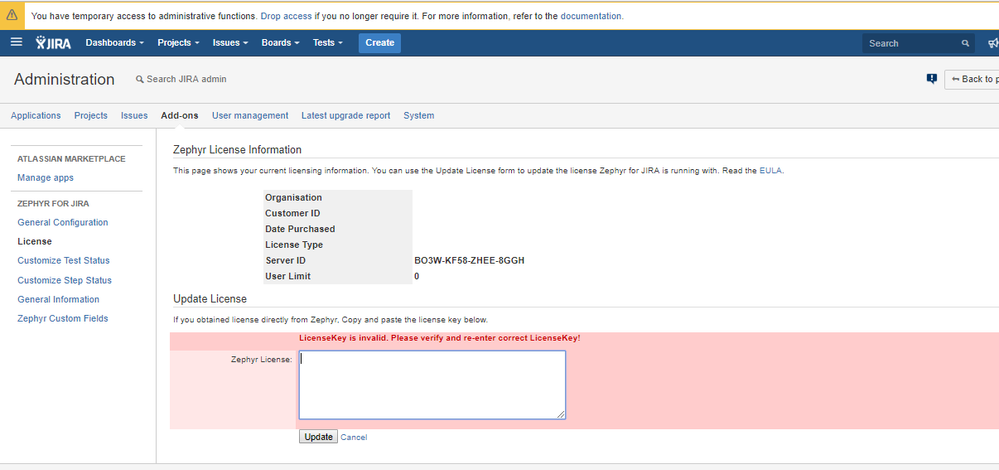This screenshot has width=999, height=470.
Task: Open Zephyr Custom Fields link
Action: (x=63, y=318)
